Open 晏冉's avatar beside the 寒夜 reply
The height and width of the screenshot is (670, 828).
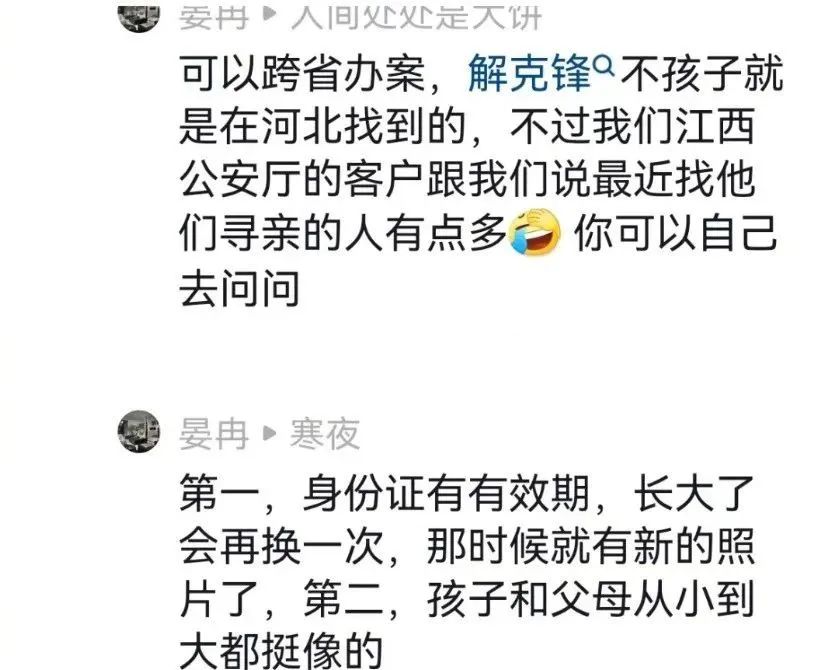[x=139, y=431]
